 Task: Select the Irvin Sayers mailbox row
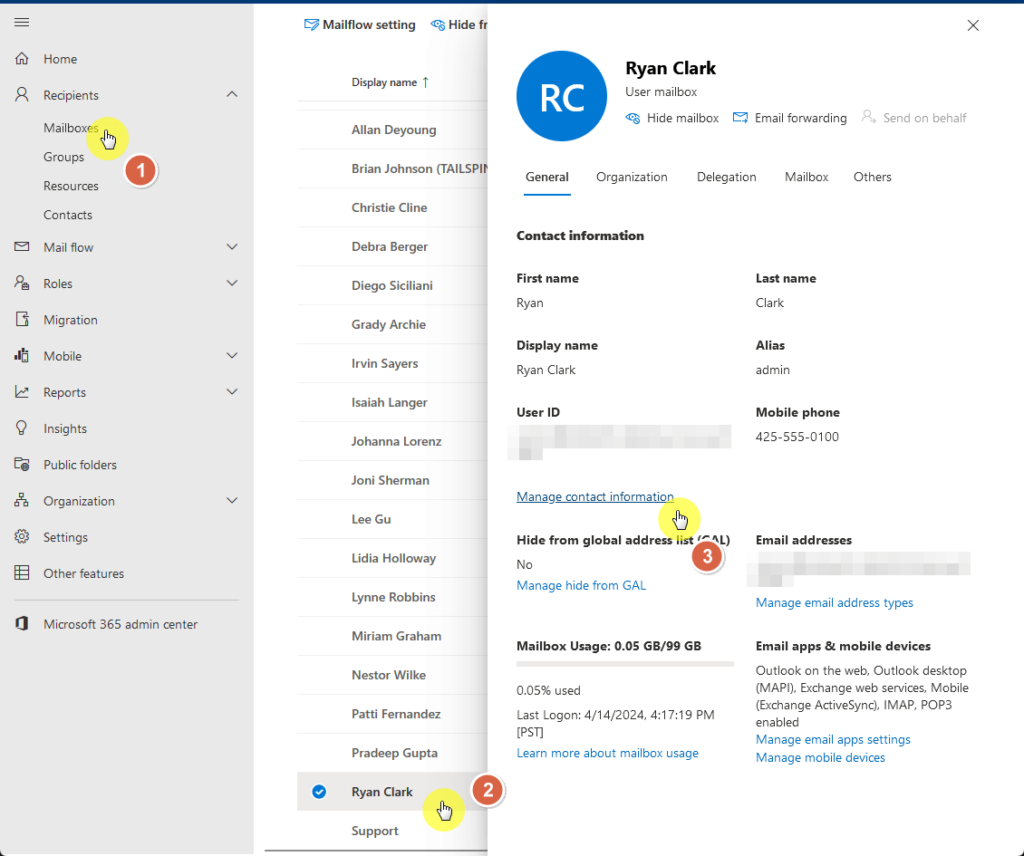(x=392, y=364)
